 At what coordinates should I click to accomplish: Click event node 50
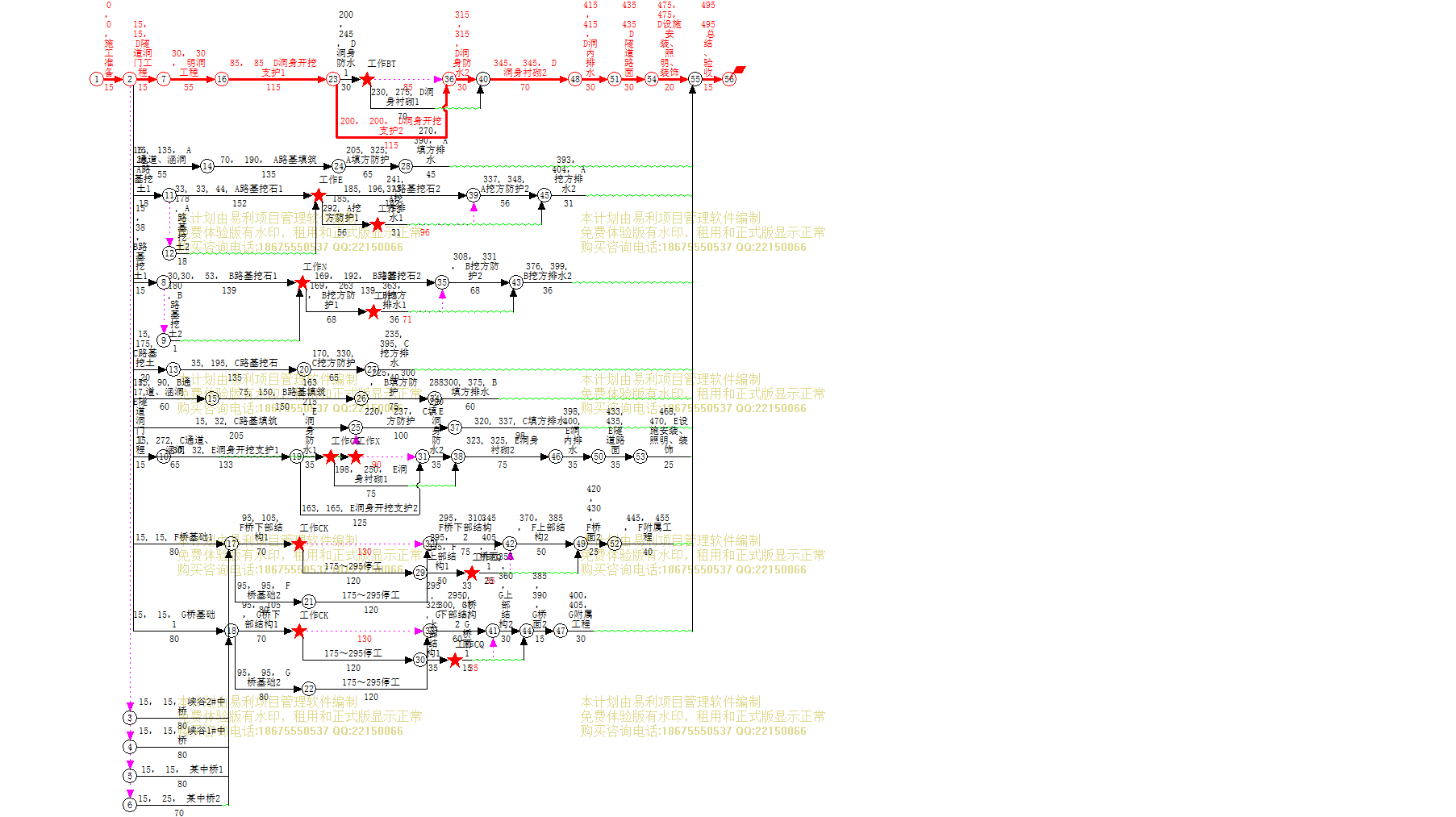pos(599,456)
